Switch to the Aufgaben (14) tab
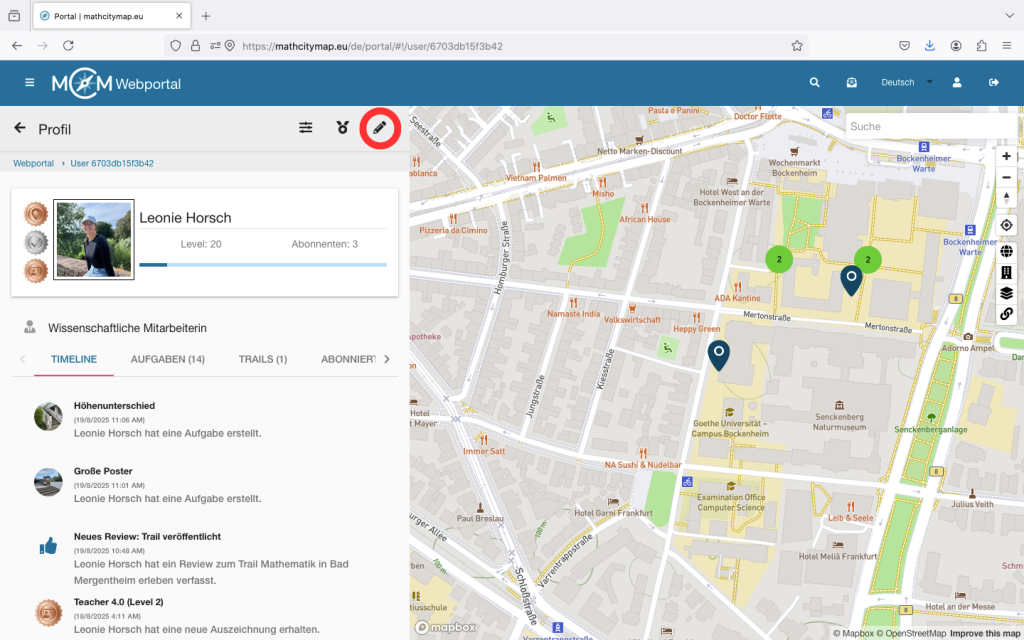The width and height of the screenshot is (1024, 640). coord(168,359)
